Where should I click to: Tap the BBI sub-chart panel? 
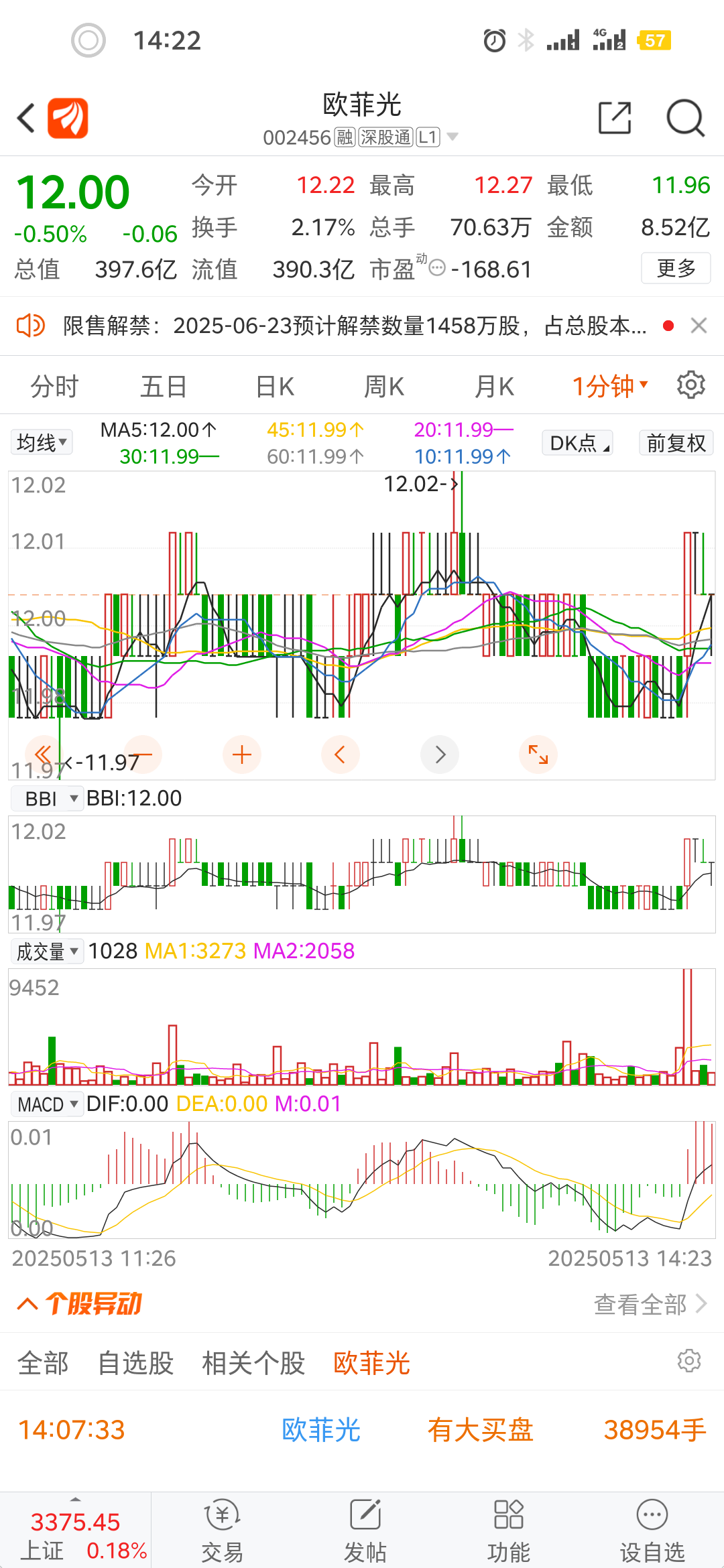click(362, 874)
